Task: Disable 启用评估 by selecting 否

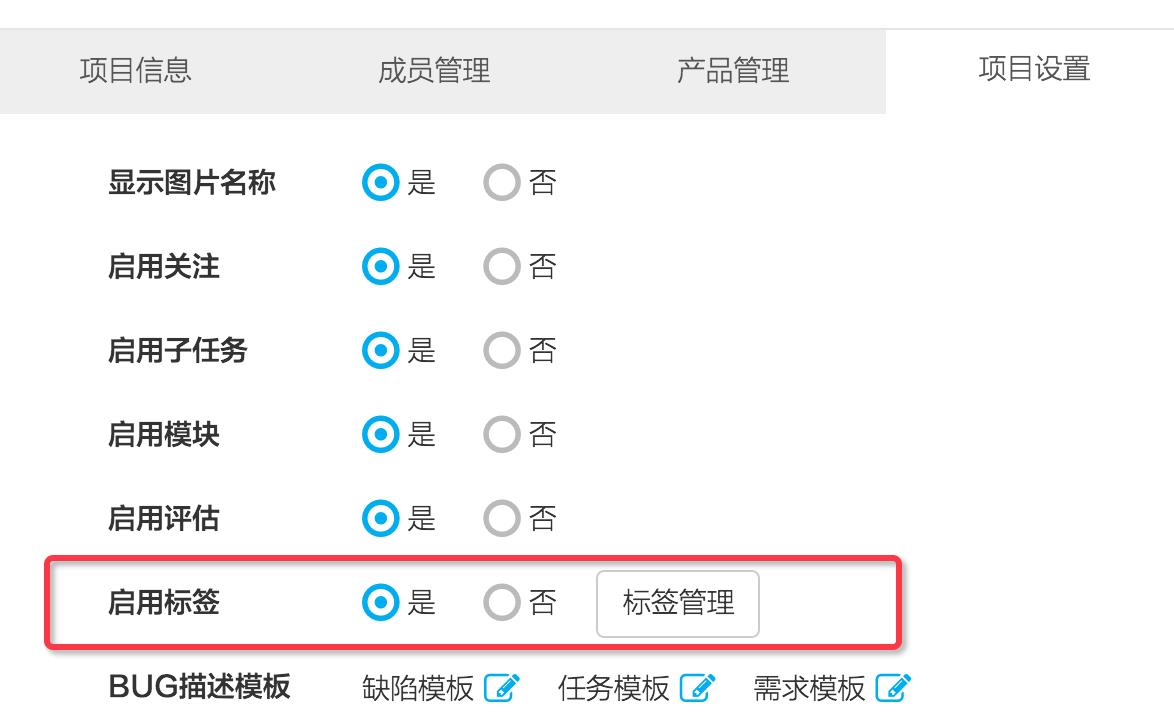Action: pos(502,517)
